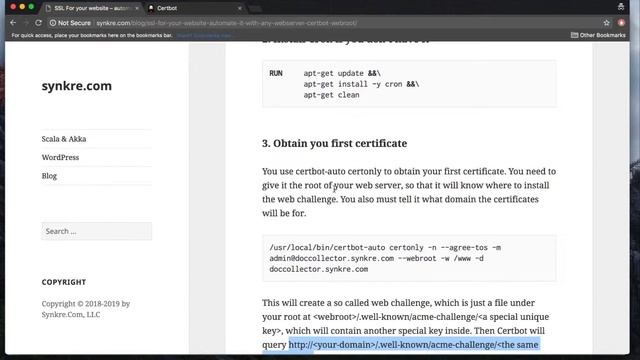Click the 'apt-get clean' code line
Viewport: 640px width, 360px height.
(x=331, y=95)
